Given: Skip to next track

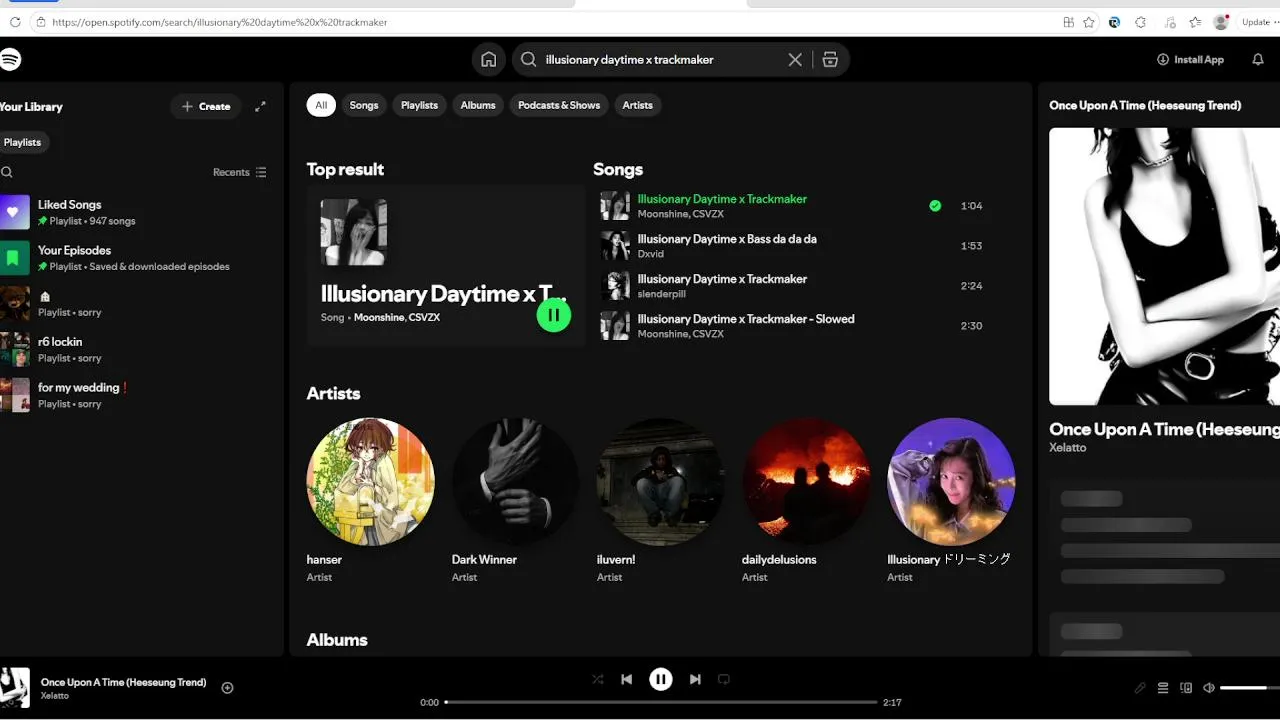Looking at the screenshot, I should coord(695,679).
